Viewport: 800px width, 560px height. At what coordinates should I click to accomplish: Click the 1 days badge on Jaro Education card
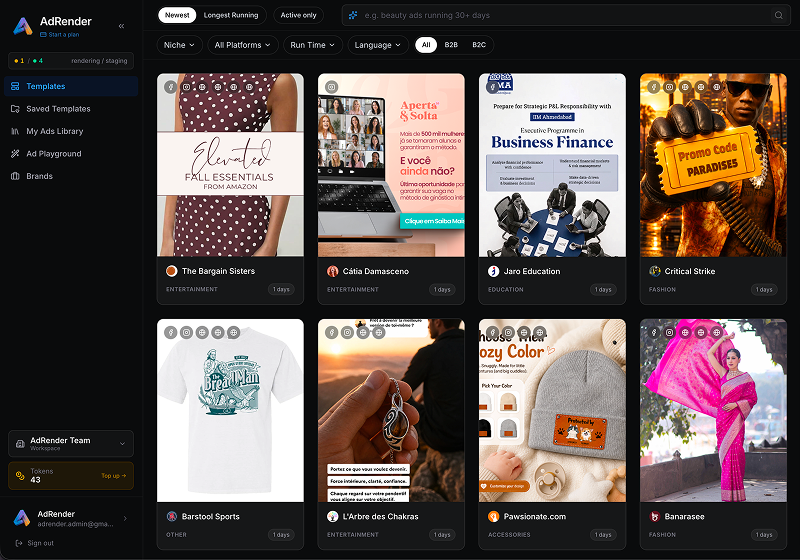[x=603, y=290]
